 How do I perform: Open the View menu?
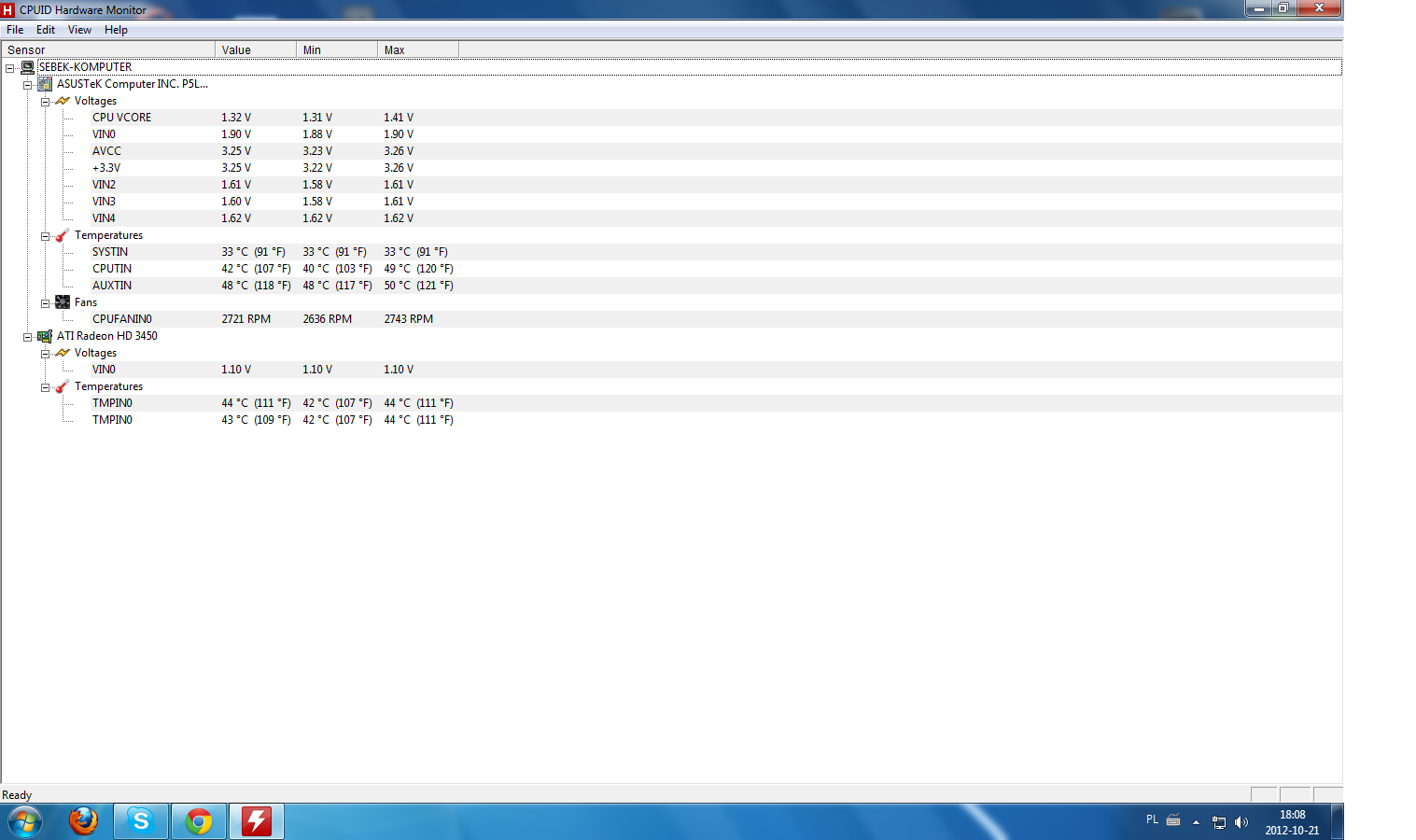click(79, 30)
